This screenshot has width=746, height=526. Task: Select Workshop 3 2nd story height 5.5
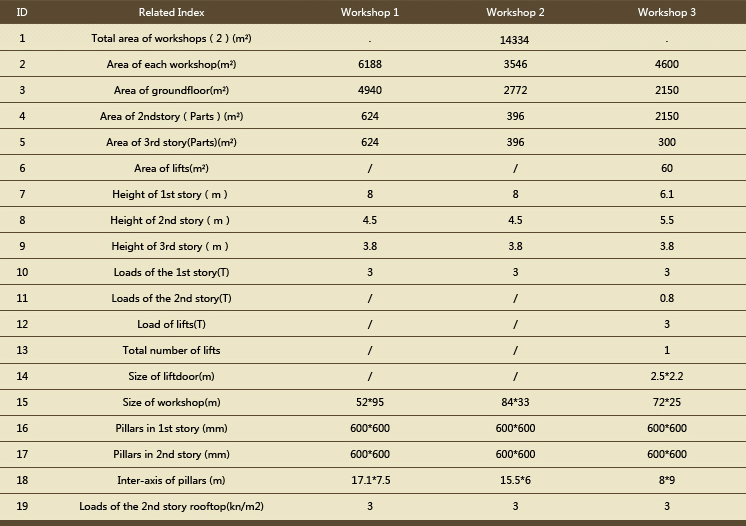(667, 220)
